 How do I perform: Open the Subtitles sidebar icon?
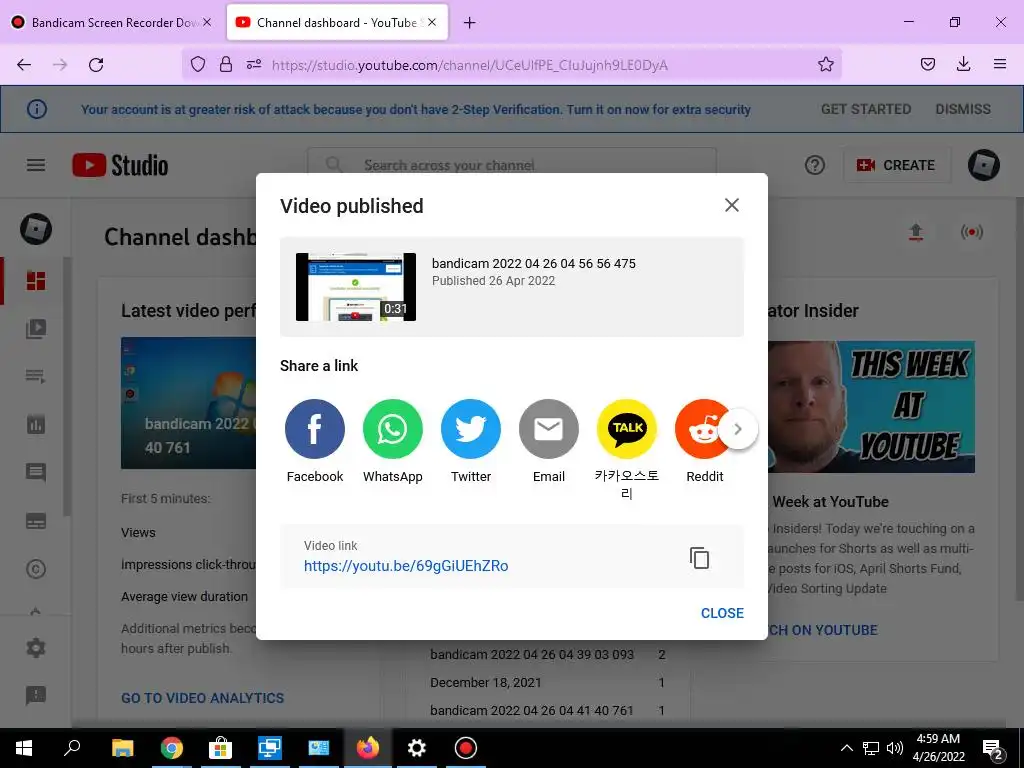point(36,521)
